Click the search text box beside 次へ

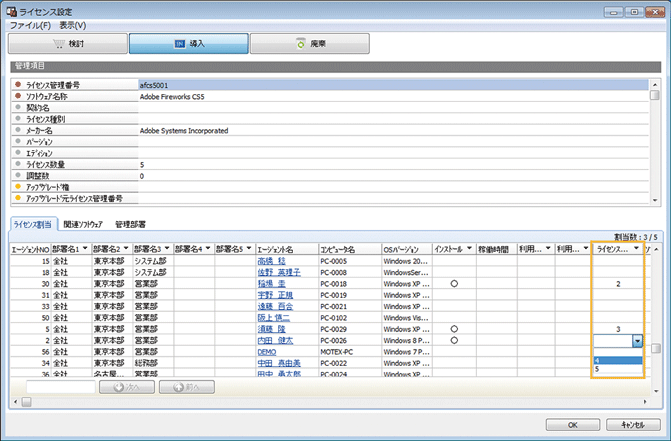(61, 387)
